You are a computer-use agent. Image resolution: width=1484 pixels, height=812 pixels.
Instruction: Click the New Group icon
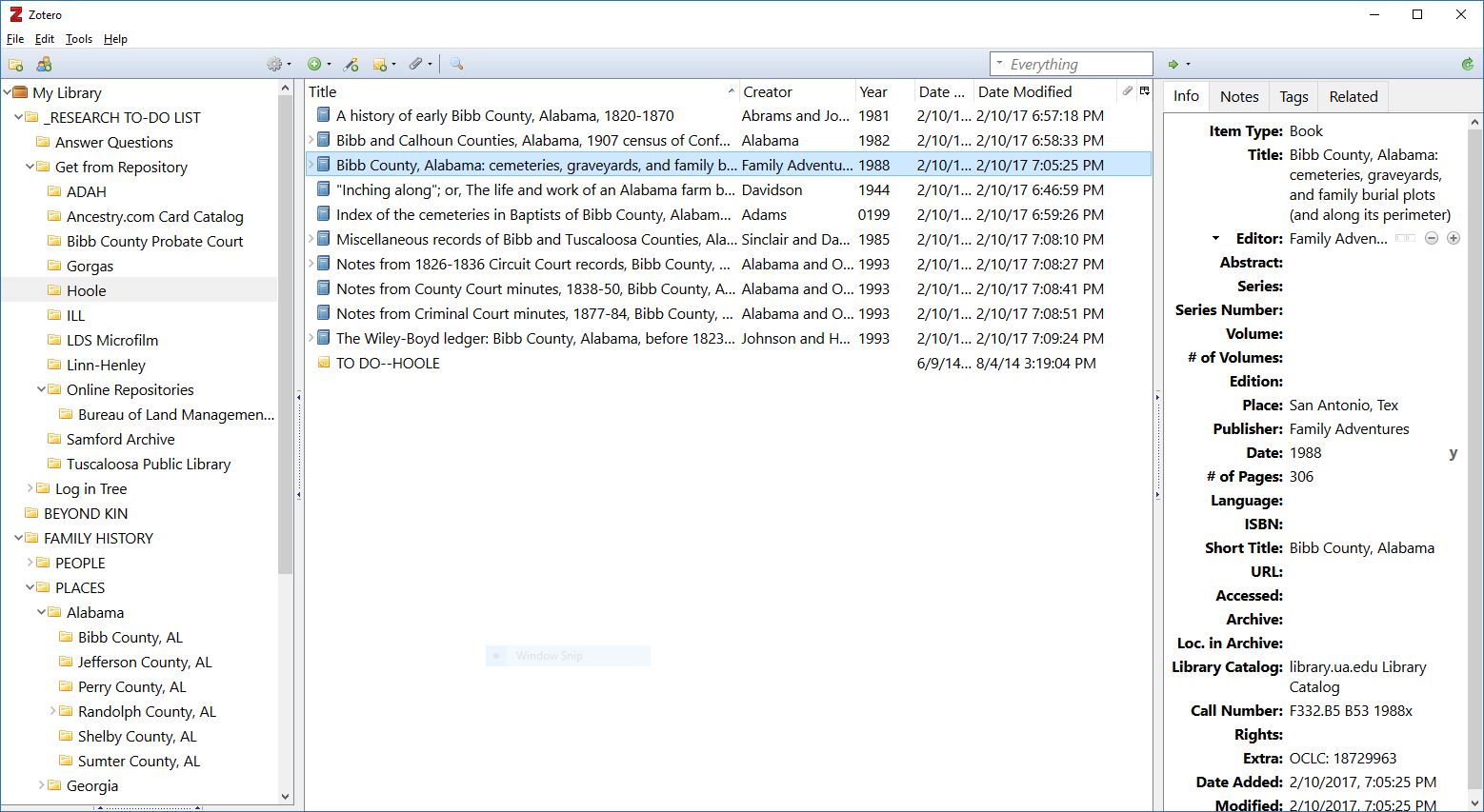[x=44, y=65]
